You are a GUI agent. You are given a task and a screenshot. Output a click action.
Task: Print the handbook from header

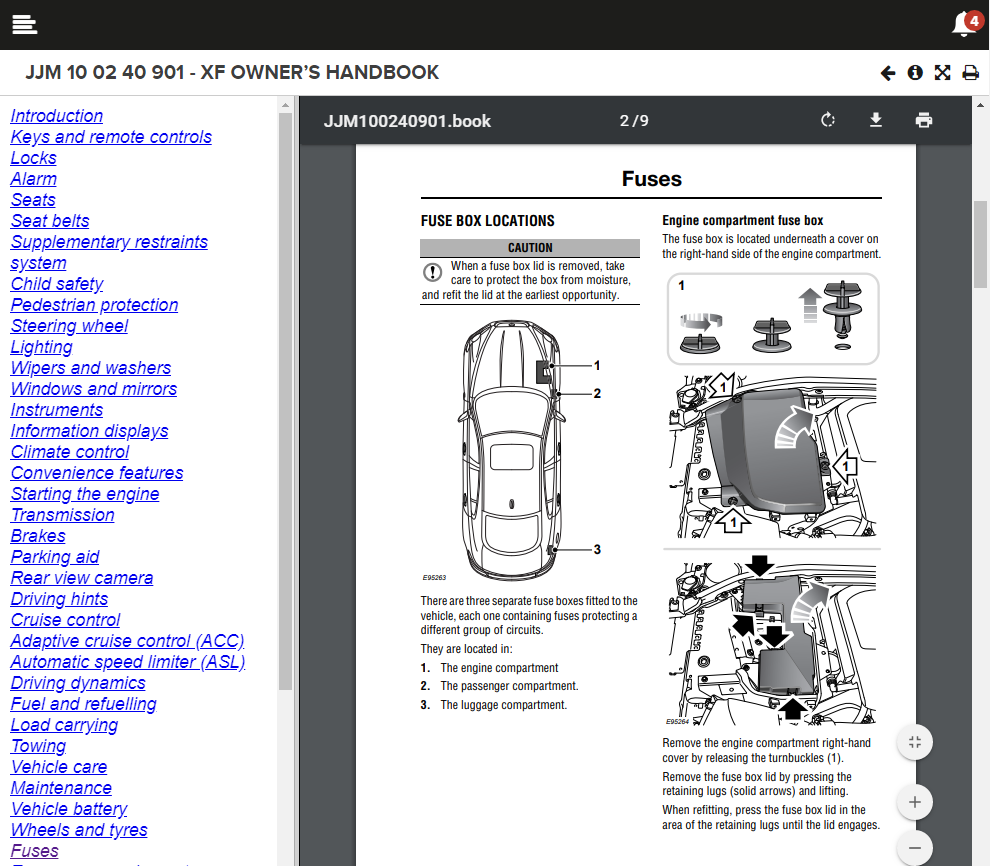[970, 73]
